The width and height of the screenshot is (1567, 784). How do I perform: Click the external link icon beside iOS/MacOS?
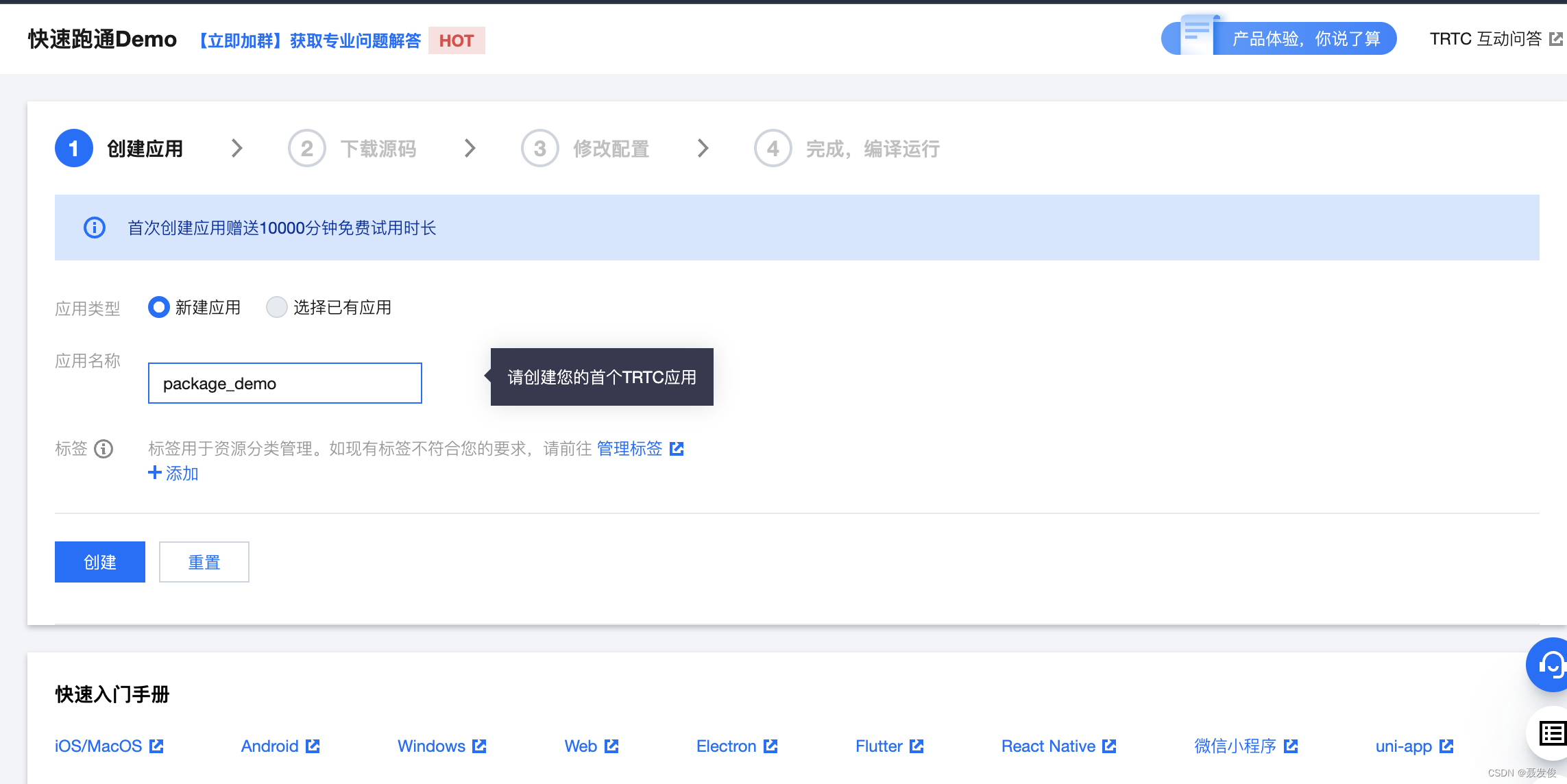coord(156,746)
